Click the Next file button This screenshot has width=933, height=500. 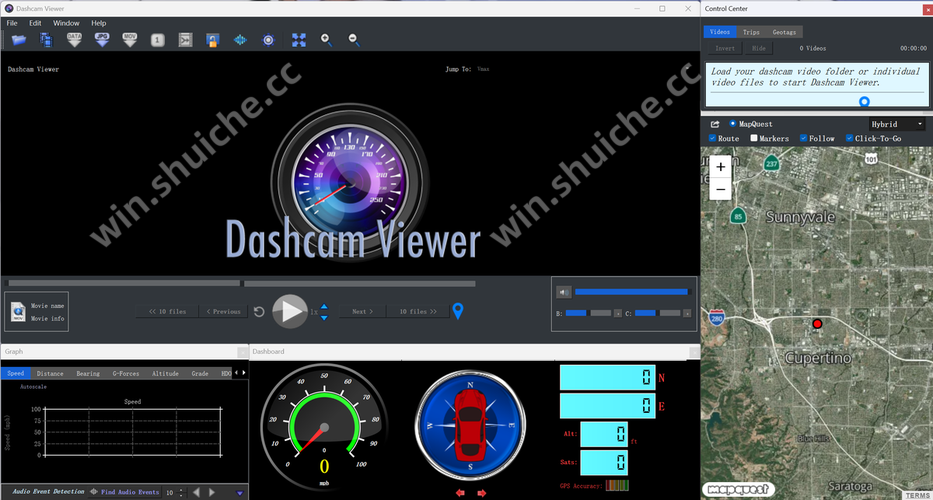362,311
